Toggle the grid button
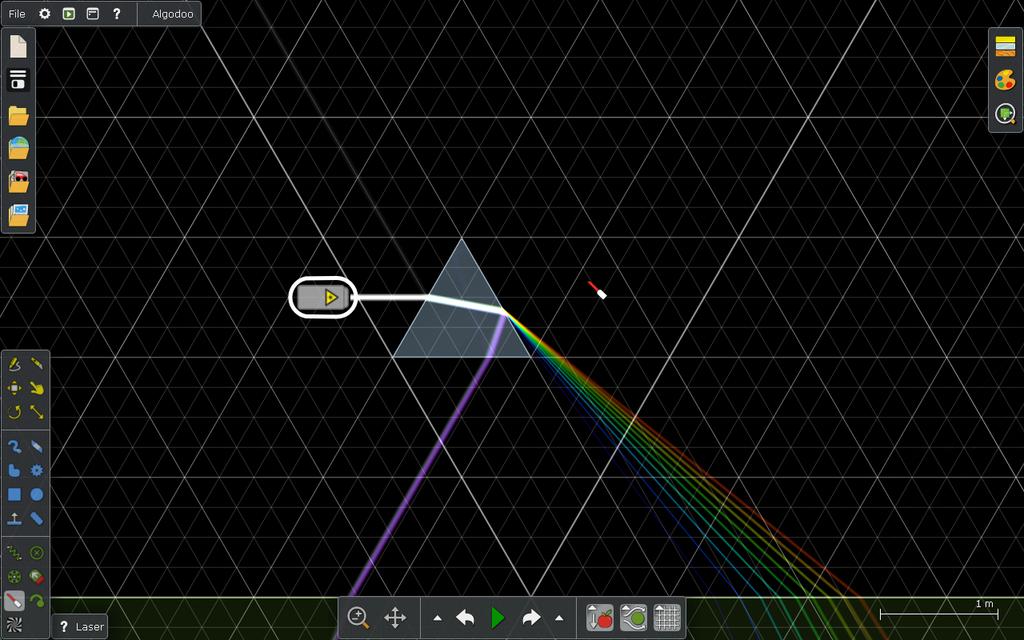 [x=667, y=617]
